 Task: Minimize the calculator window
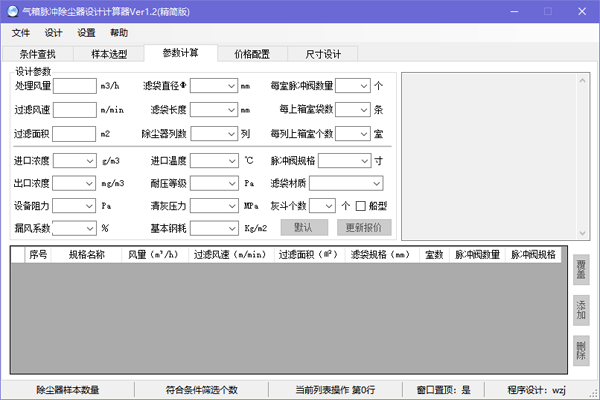click(514, 11)
